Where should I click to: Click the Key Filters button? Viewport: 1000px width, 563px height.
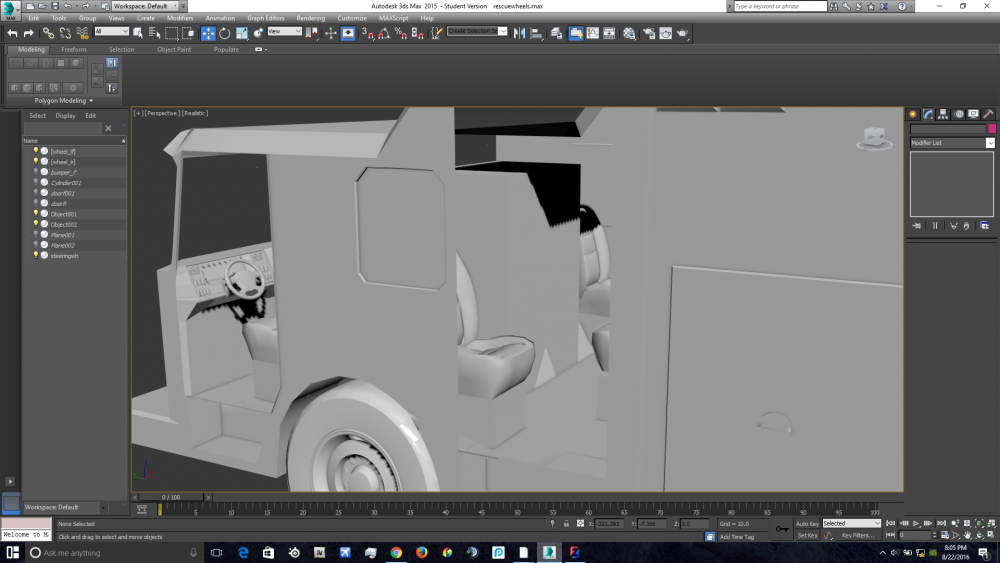click(x=857, y=536)
